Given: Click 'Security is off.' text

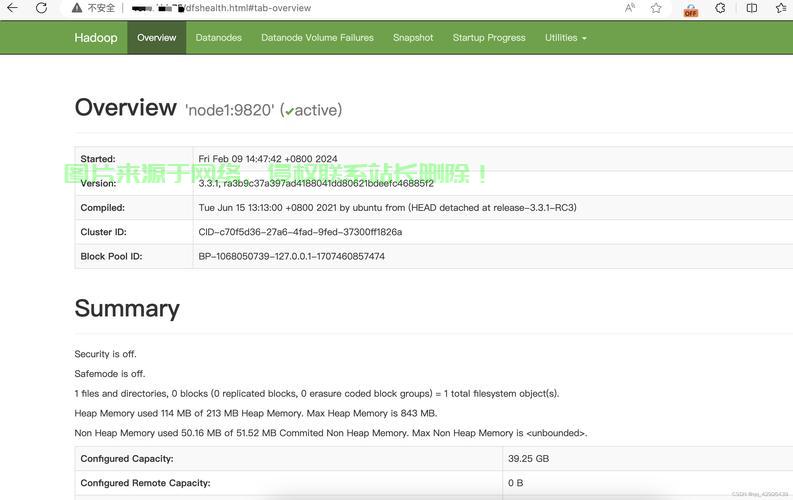Looking at the screenshot, I should click(105, 354).
